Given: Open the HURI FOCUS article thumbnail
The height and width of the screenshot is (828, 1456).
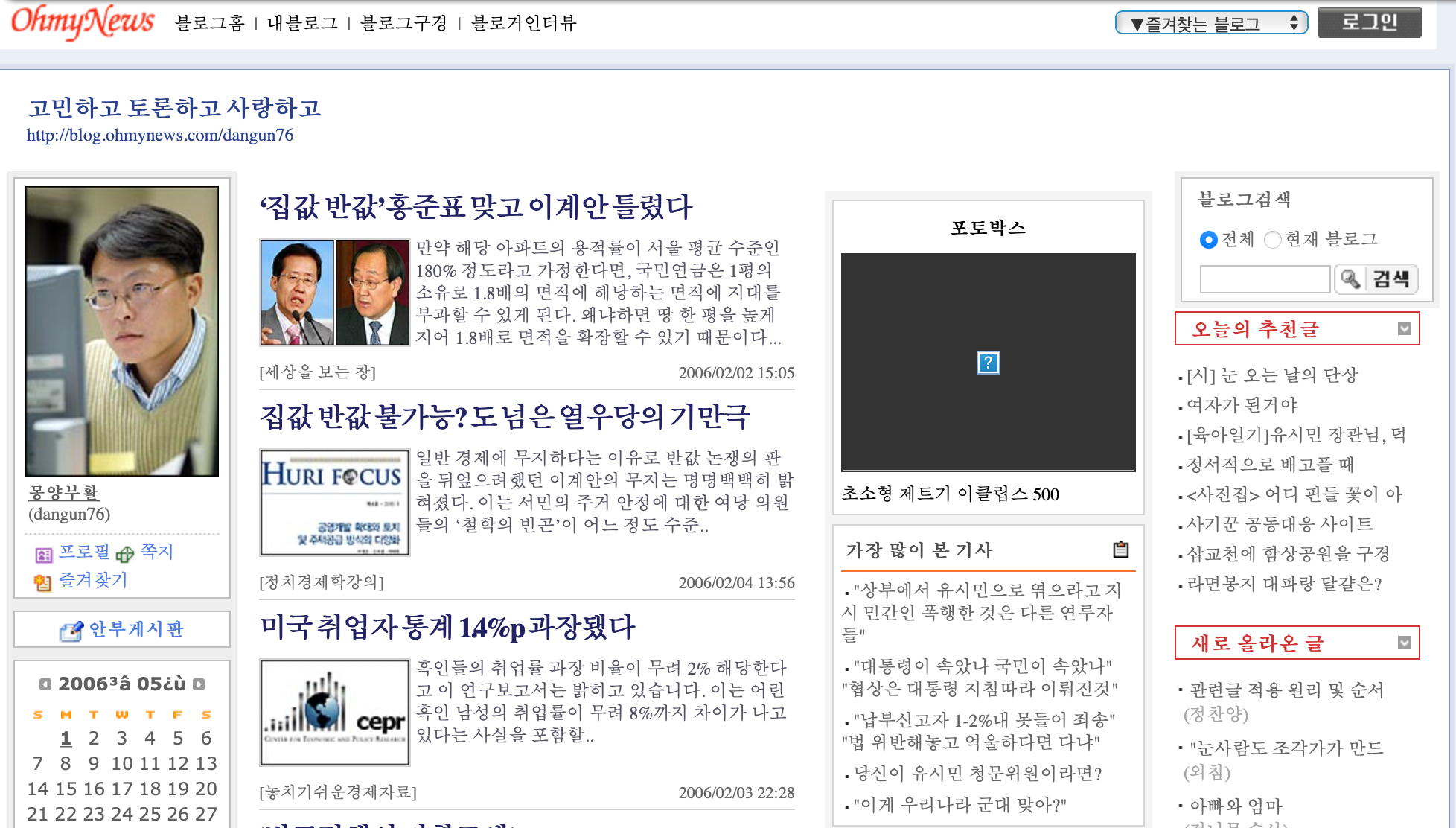Looking at the screenshot, I should 334,502.
